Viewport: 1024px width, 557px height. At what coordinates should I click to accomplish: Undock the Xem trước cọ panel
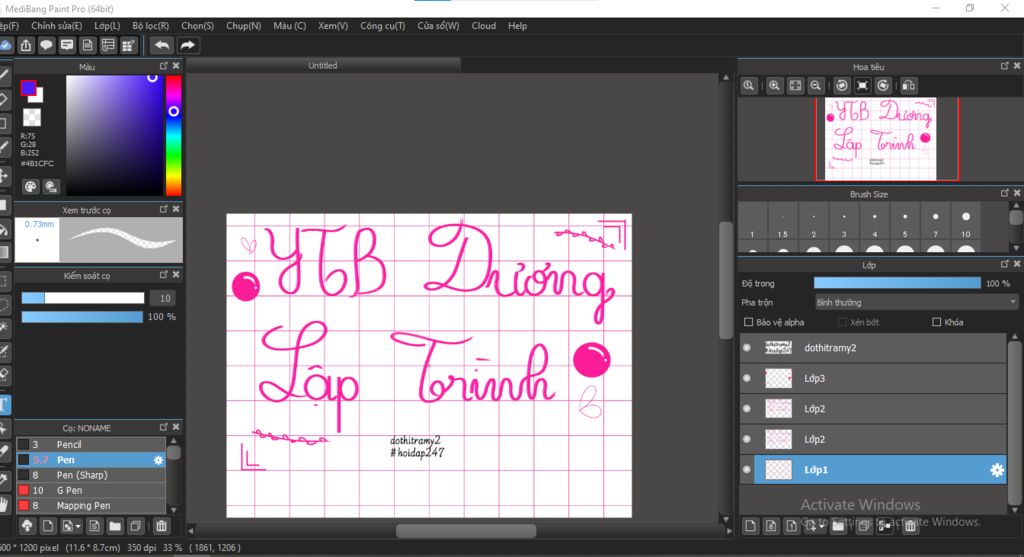[x=163, y=209]
